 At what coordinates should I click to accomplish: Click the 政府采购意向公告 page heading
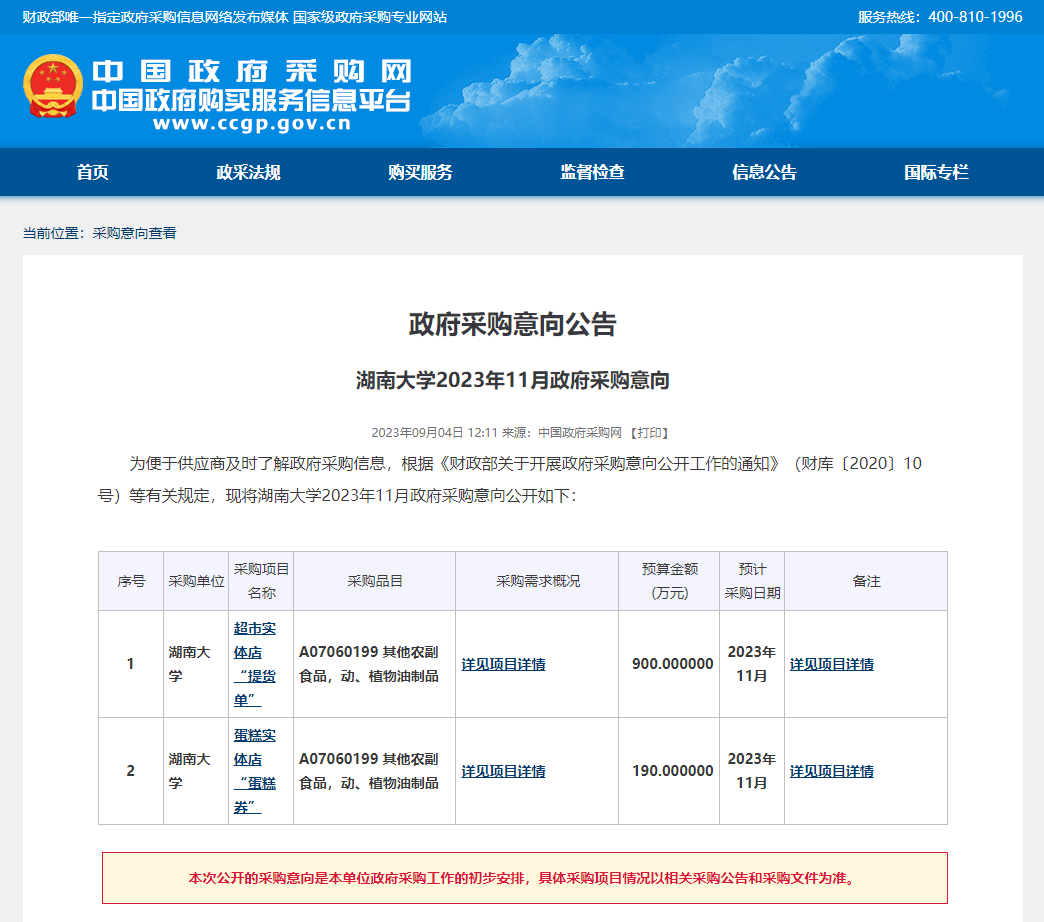coord(512,324)
